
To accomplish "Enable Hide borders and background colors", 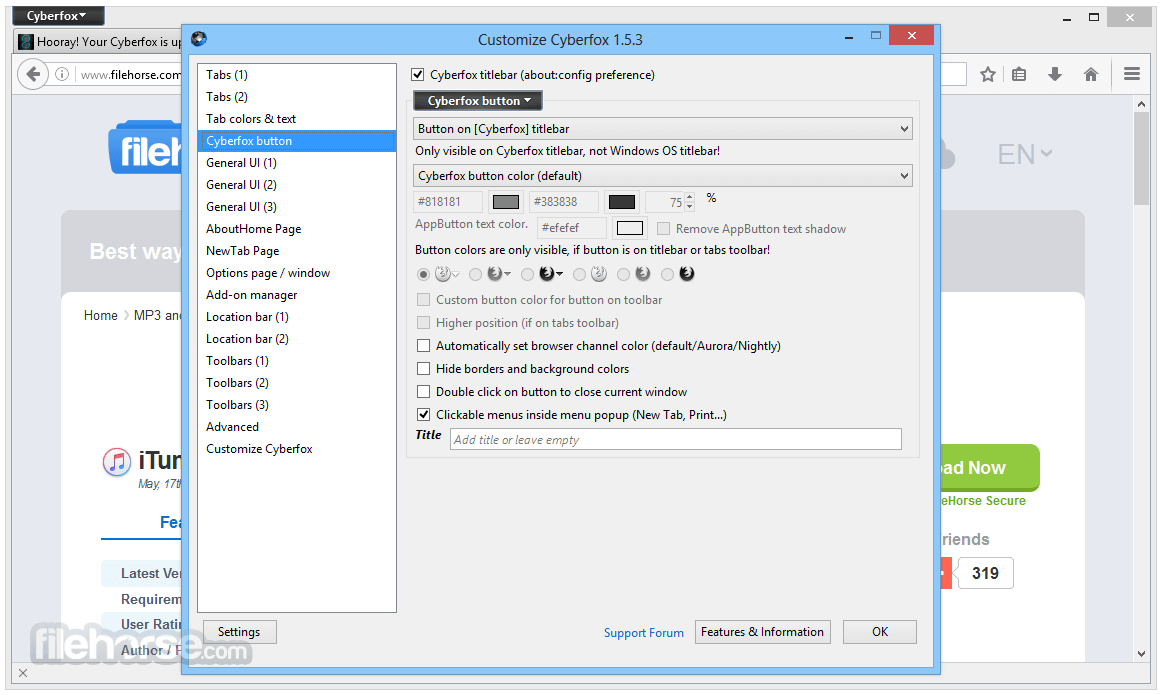I will tap(424, 369).
